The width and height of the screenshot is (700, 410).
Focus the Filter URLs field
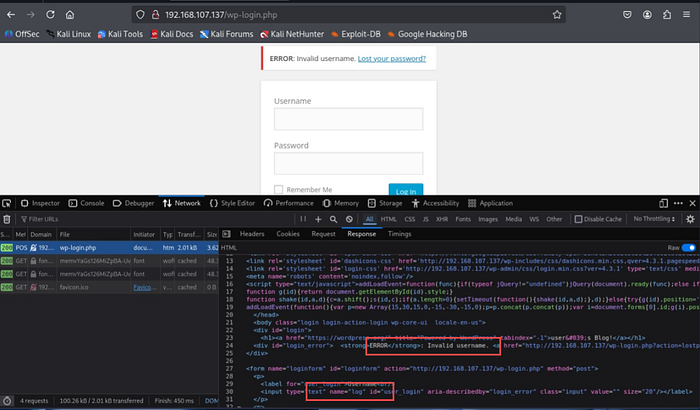[x=156, y=219]
